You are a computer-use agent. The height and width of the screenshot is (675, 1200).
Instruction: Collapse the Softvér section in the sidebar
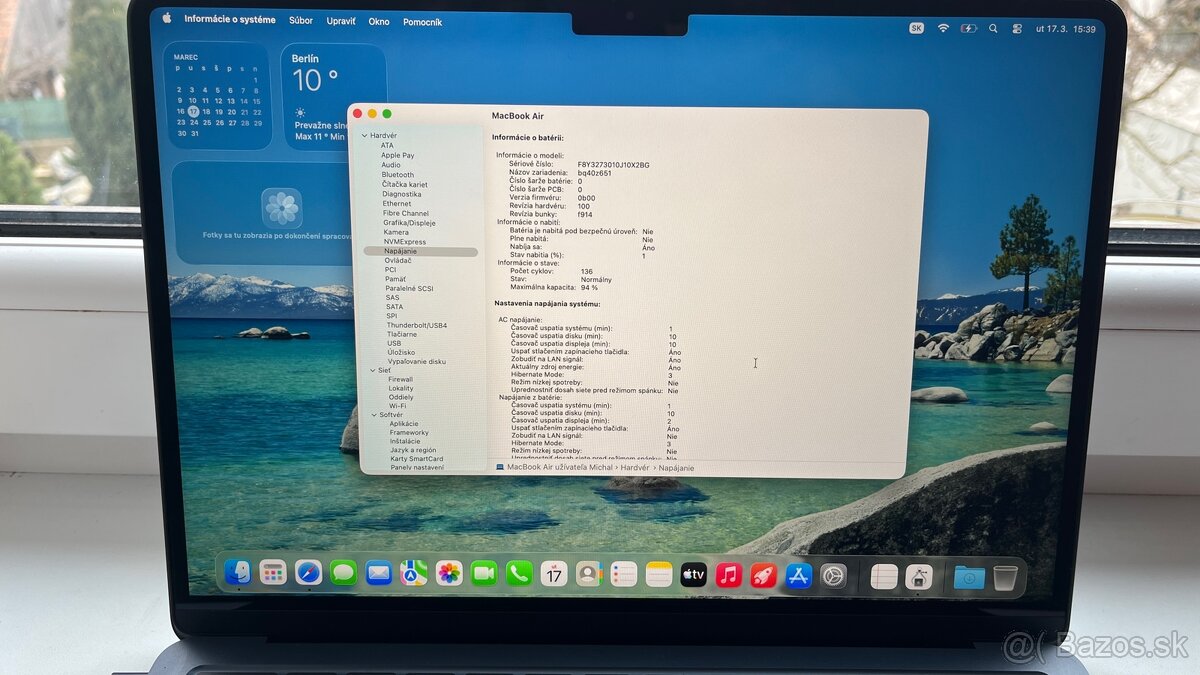[372, 414]
